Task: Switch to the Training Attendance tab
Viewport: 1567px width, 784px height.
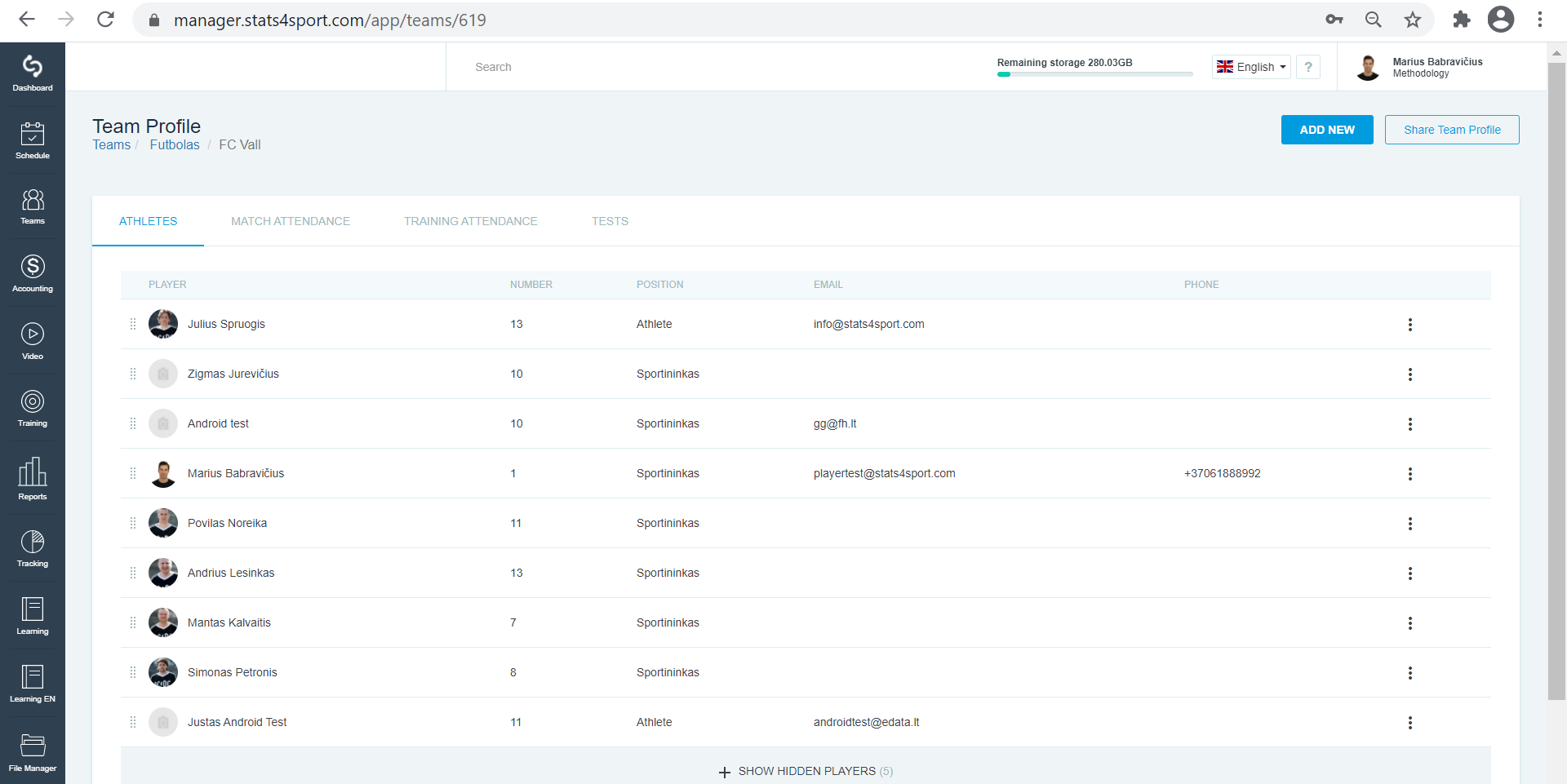Action: pyautogui.click(x=470, y=221)
